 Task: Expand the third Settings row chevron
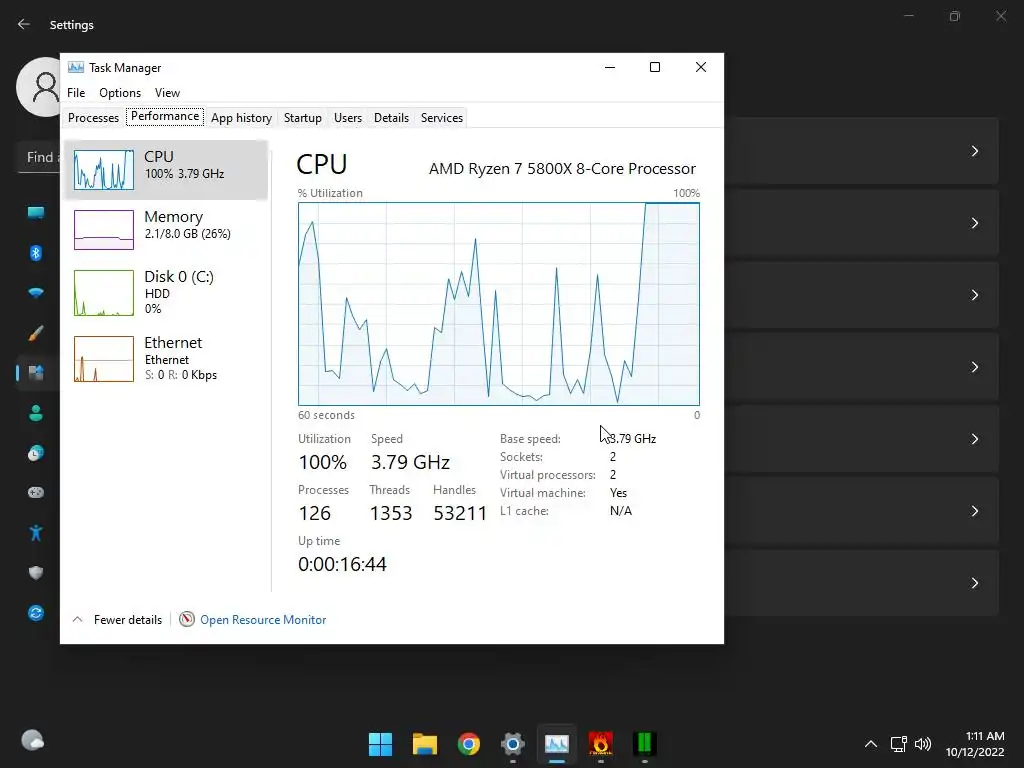click(x=974, y=295)
